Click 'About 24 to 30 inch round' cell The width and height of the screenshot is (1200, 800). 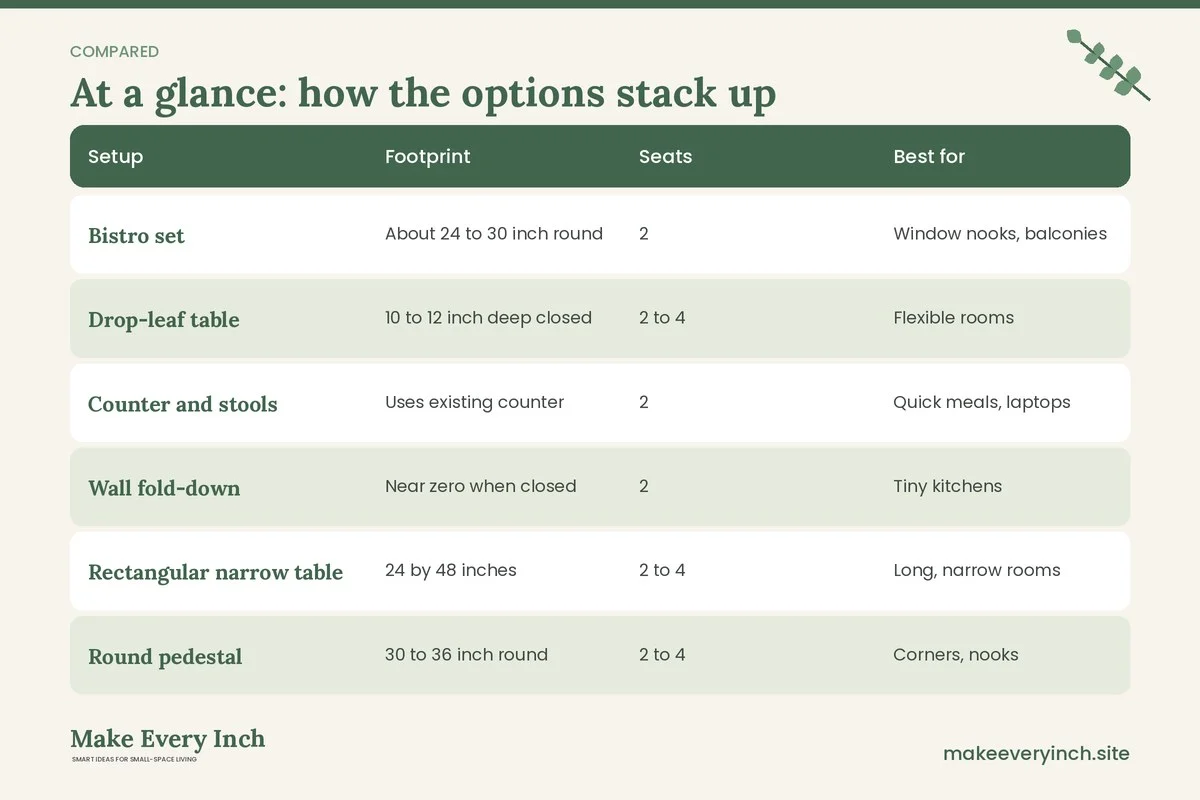point(494,234)
